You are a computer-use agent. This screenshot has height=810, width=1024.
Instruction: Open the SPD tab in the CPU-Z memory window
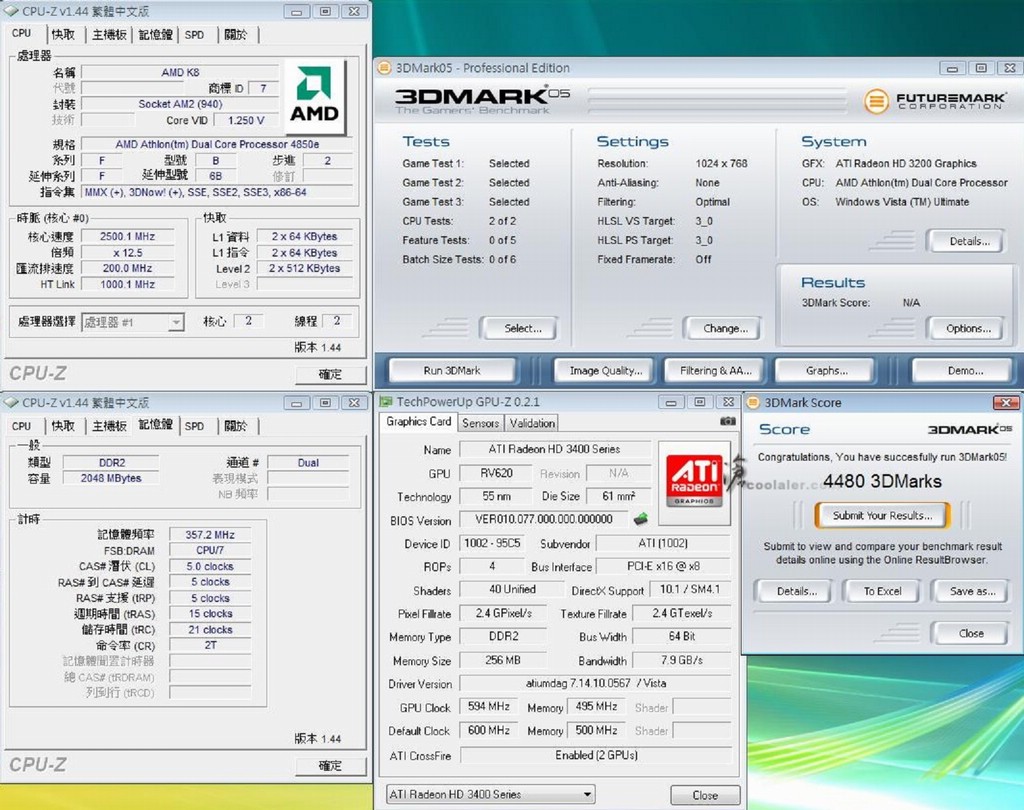click(195, 426)
